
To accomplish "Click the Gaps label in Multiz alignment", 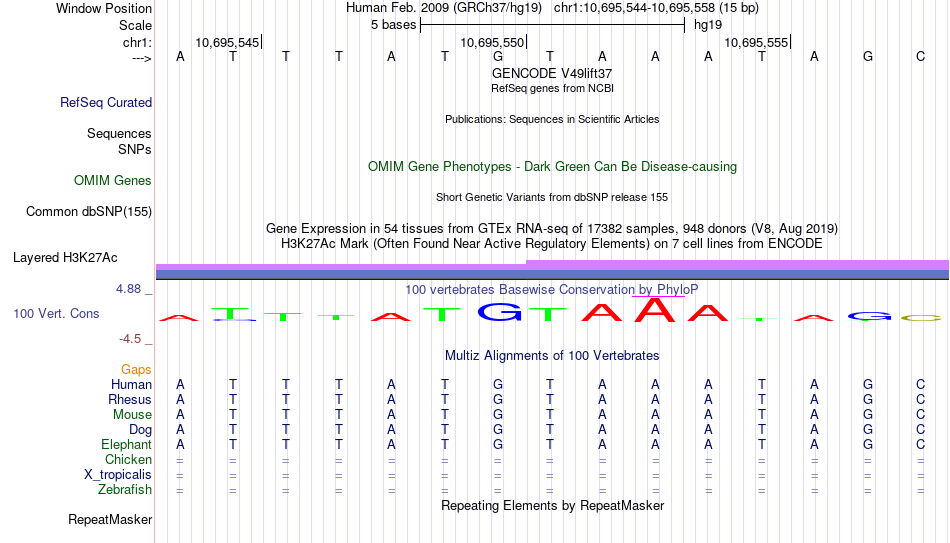I will point(136,370).
